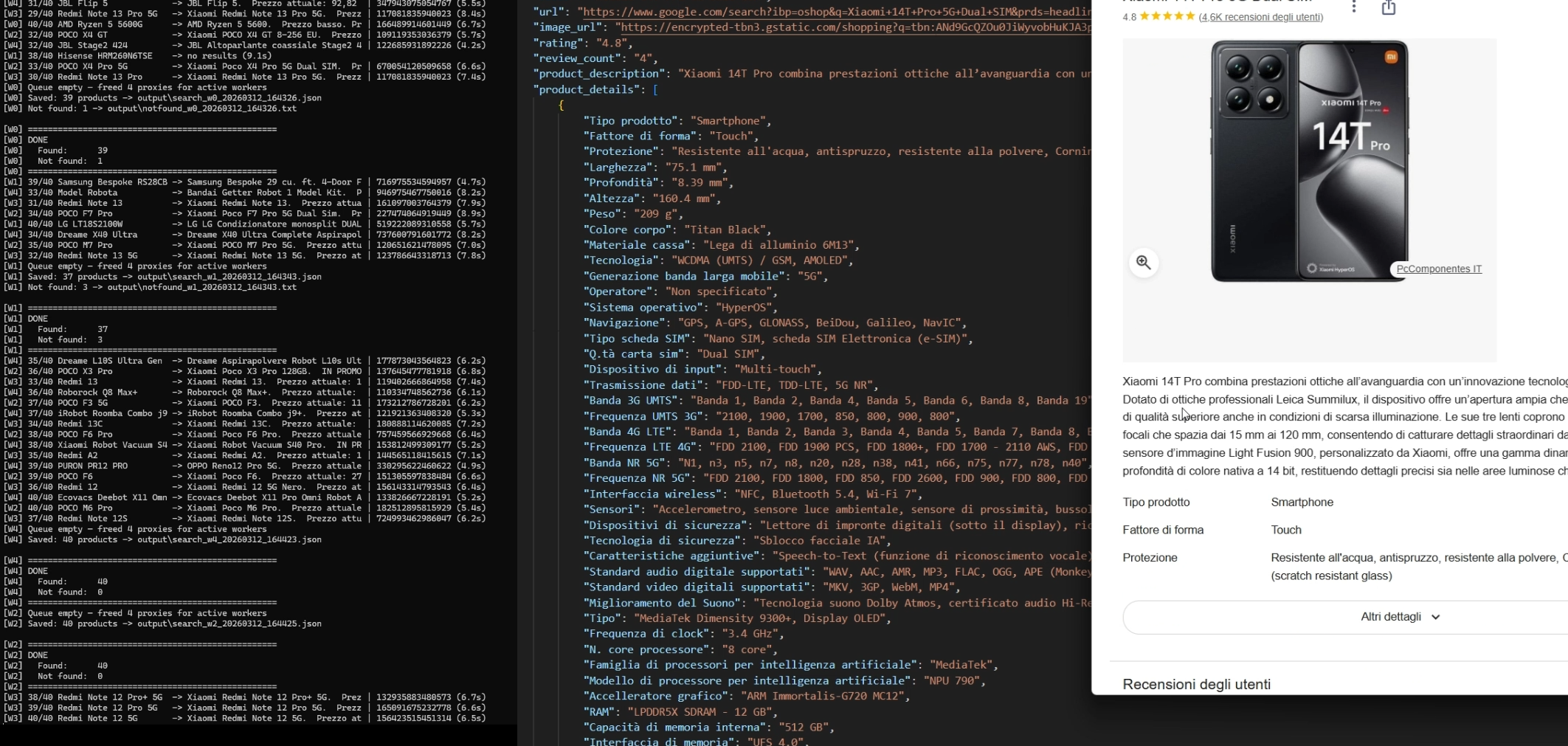Click the W4 DONE line in terminal
1568x746 pixels.
[26, 571]
